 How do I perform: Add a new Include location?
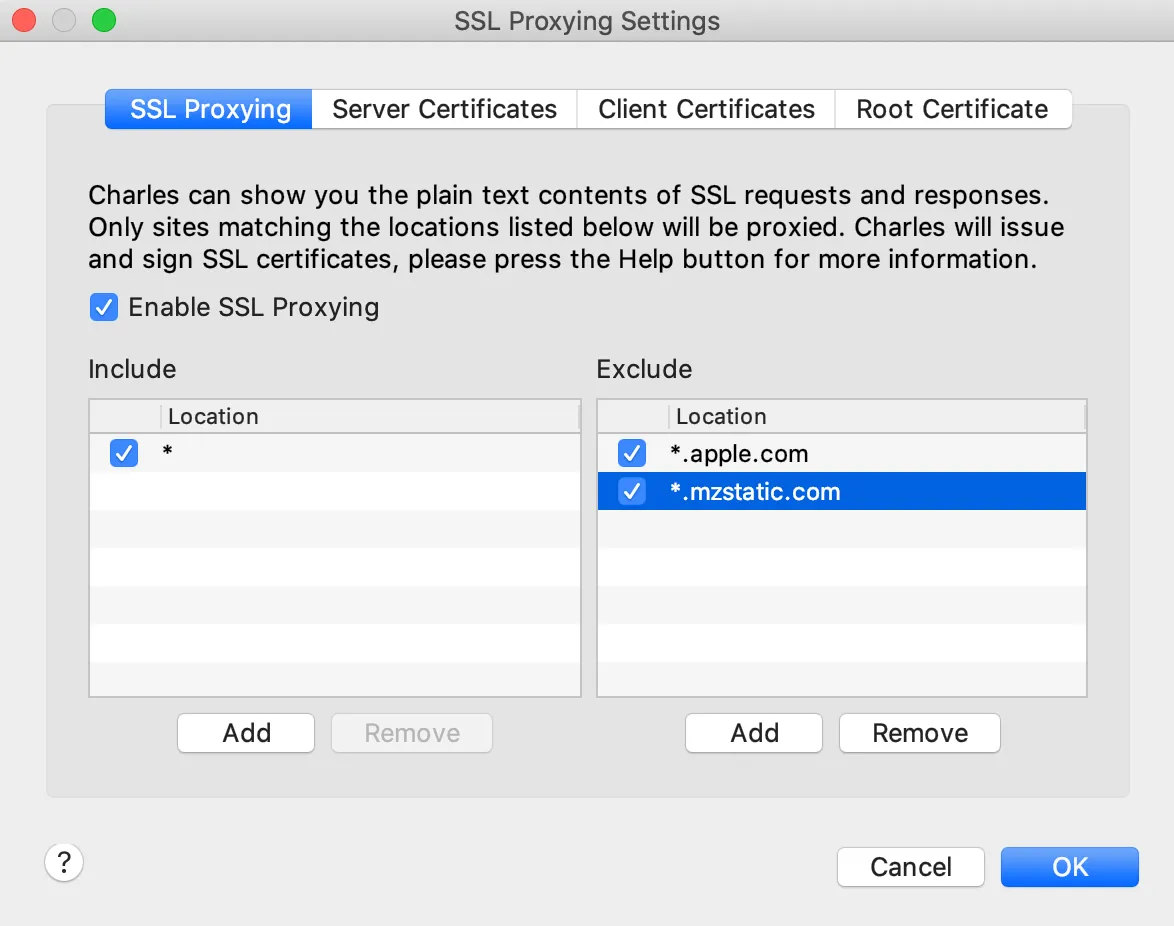[x=246, y=733]
